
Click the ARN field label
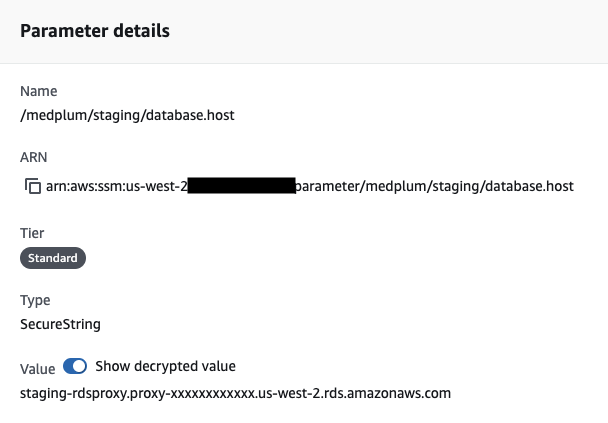click(34, 157)
